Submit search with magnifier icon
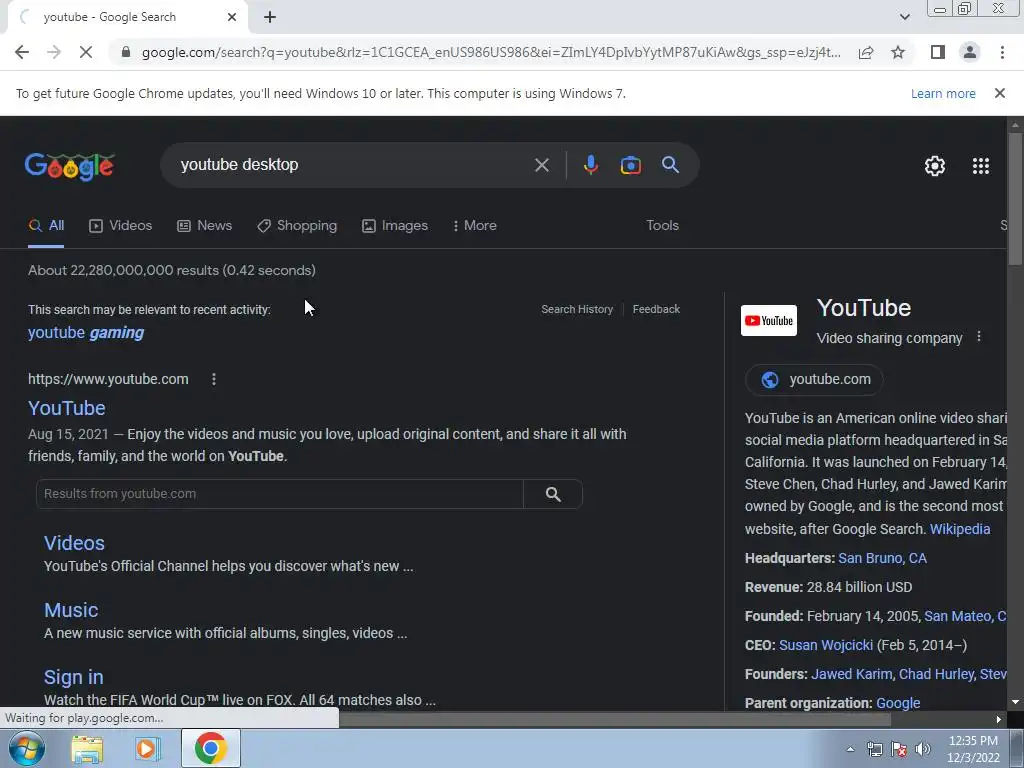The width and height of the screenshot is (1024, 768). 670,165
